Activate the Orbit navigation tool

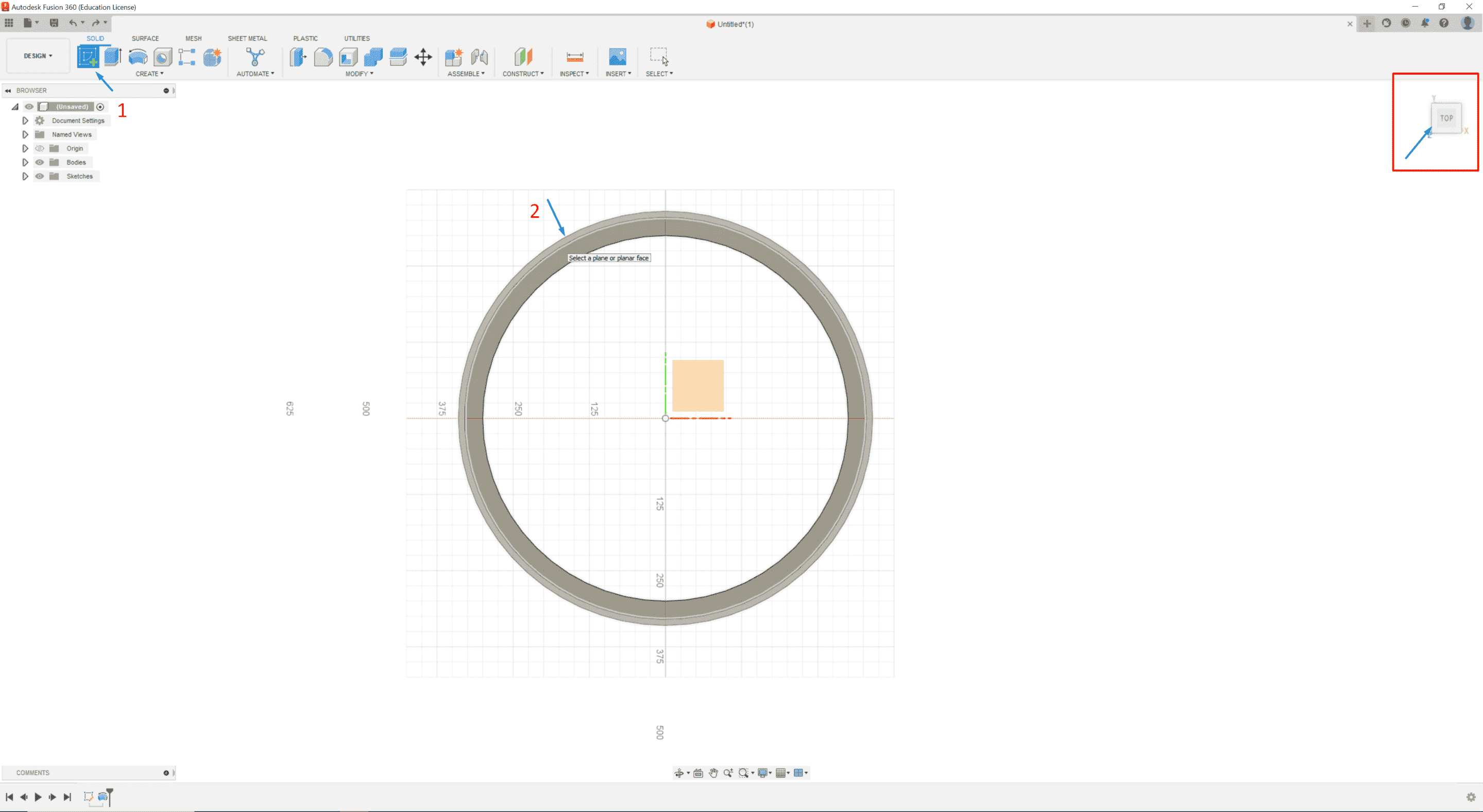(x=679, y=773)
